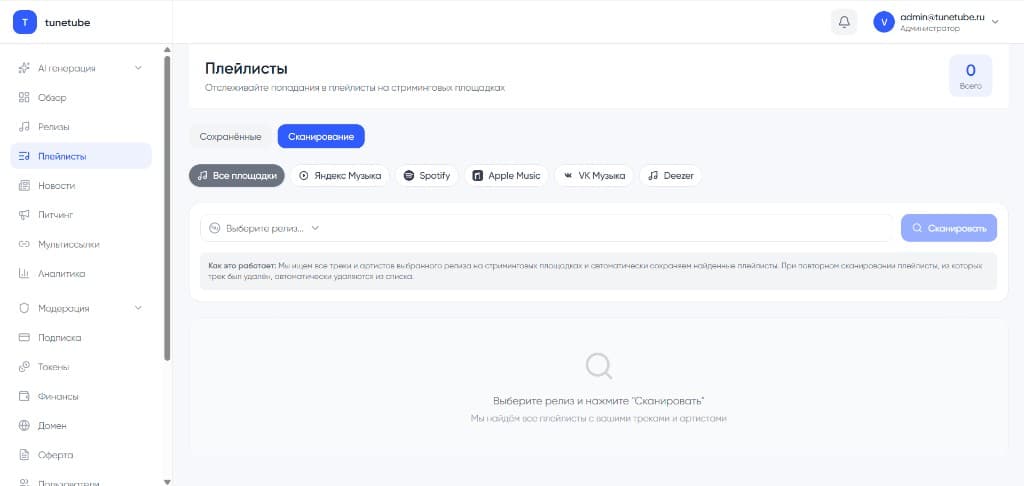Expand the admin account menu chevron
The height and width of the screenshot is (486, 1024).
[995, 22]
